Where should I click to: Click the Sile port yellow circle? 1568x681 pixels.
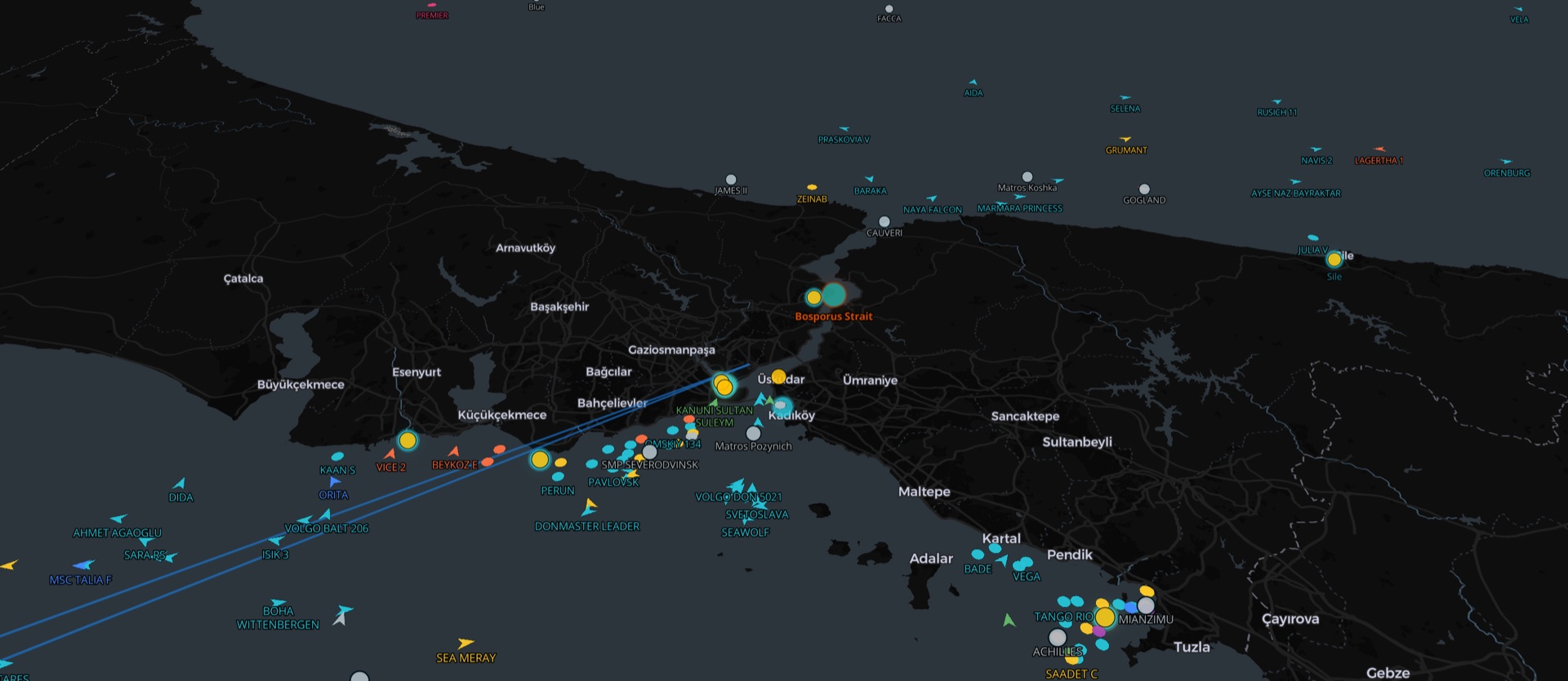[1334, 260]
